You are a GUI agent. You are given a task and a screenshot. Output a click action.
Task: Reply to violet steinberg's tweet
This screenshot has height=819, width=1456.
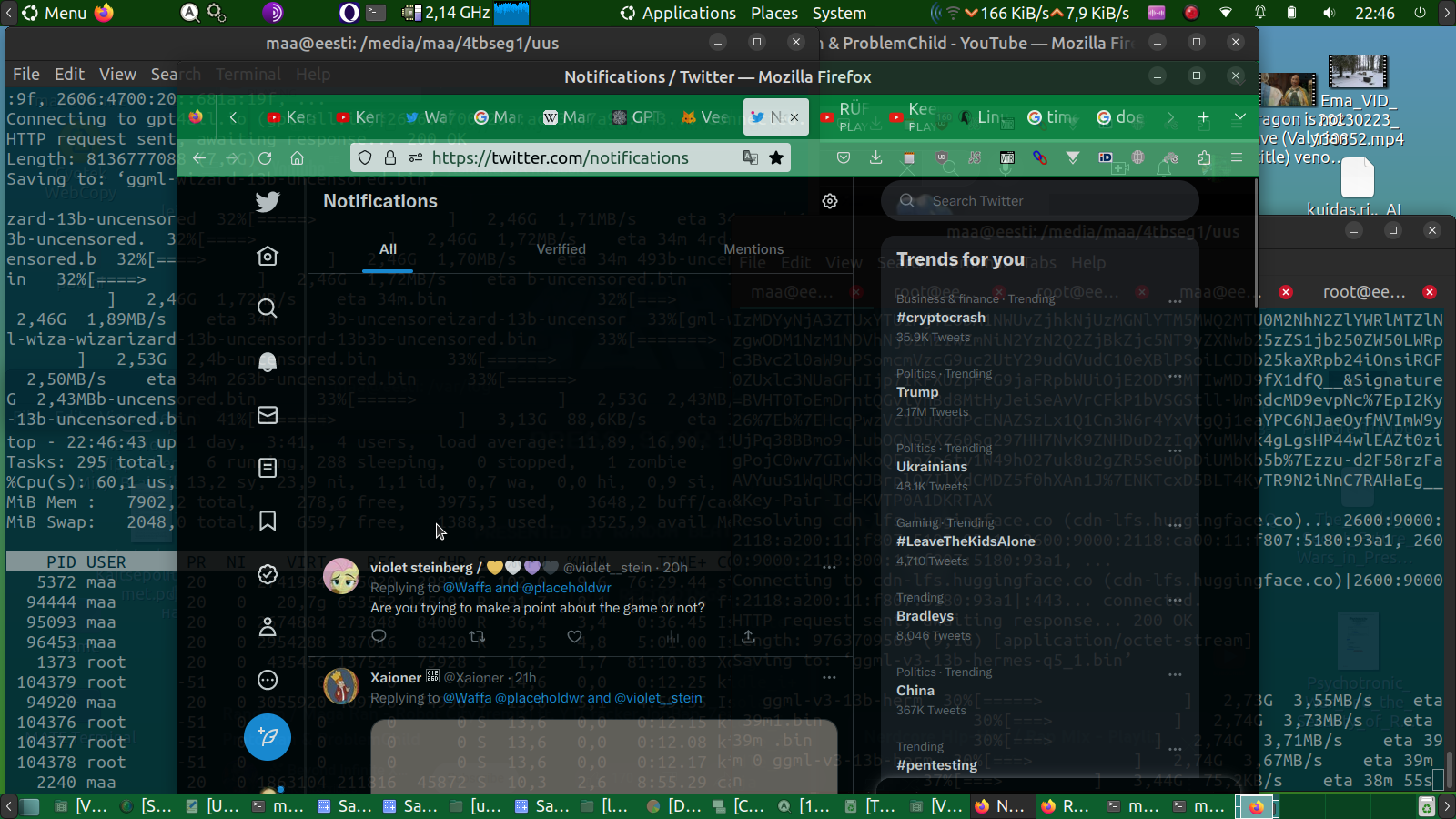379,636
